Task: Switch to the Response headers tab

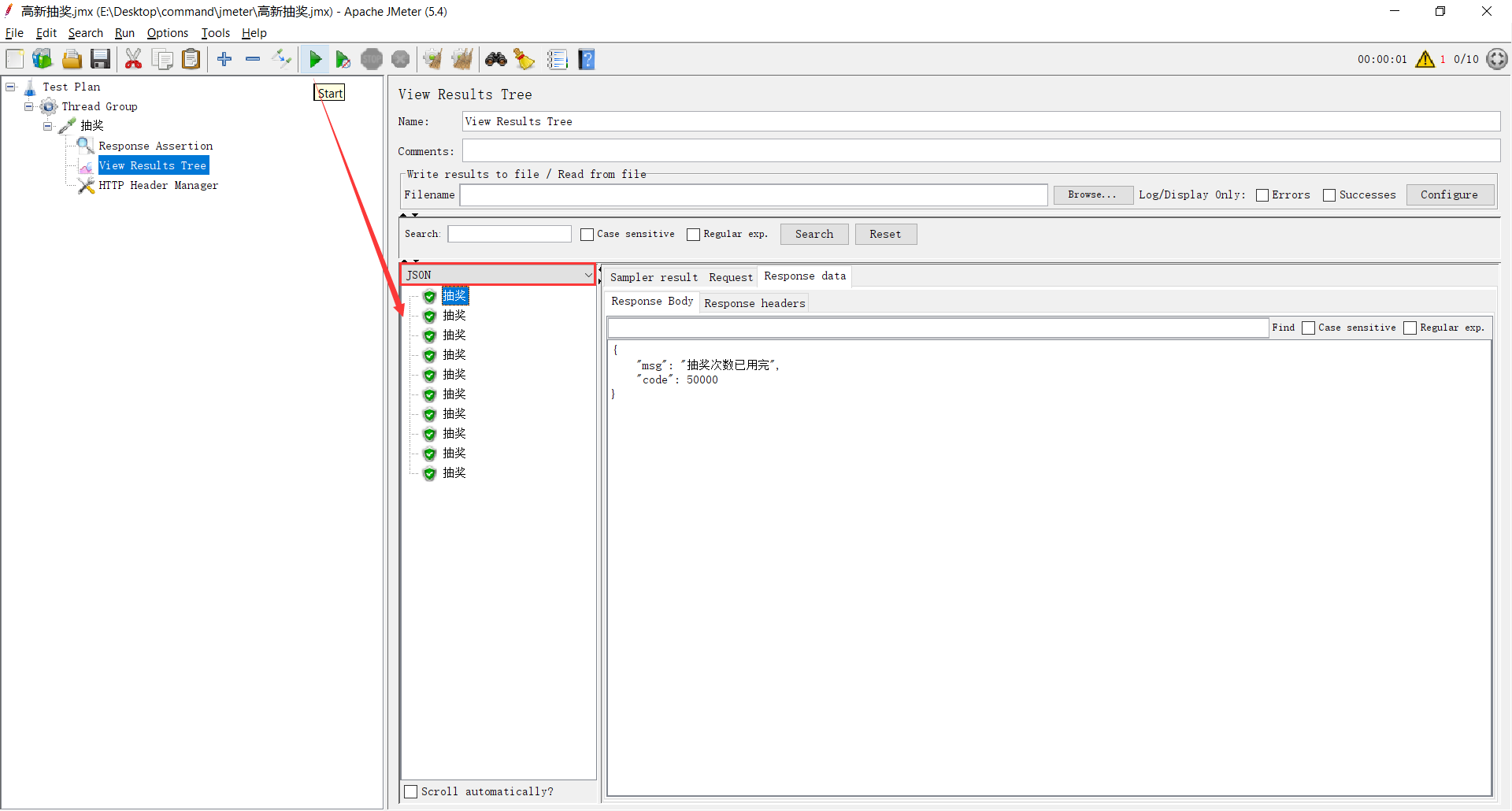Action: pyautogui.click(x=754, y=303)
